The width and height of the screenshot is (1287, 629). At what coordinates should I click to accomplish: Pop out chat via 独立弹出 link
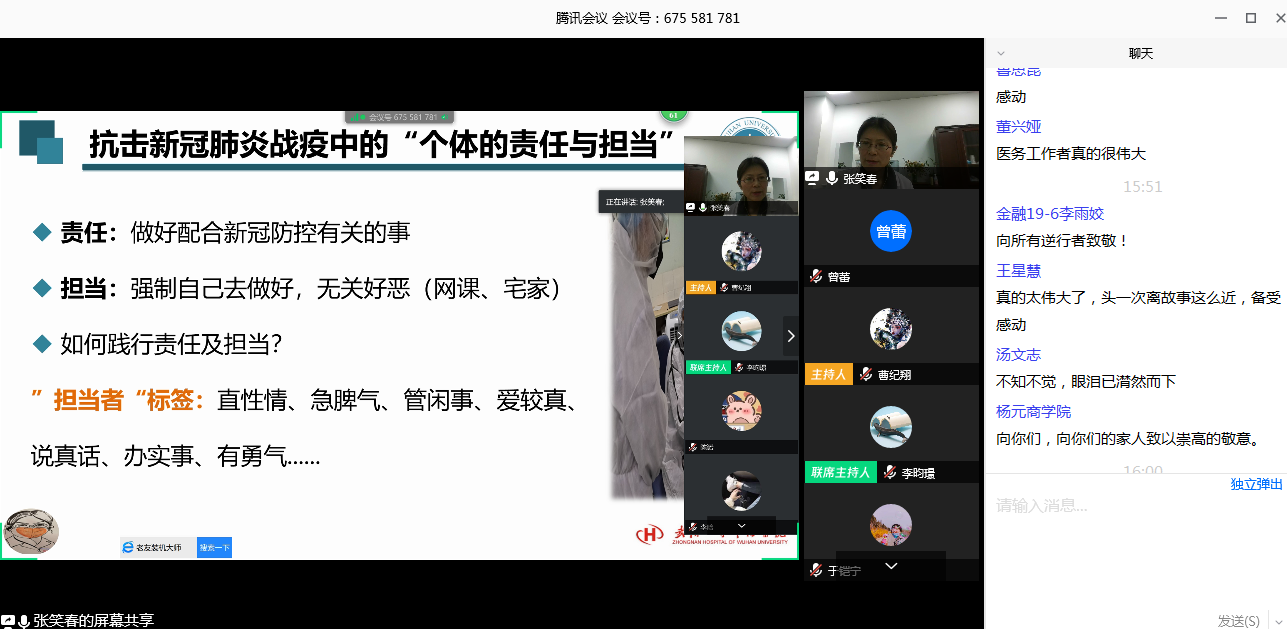click(x=1256, y=484)
